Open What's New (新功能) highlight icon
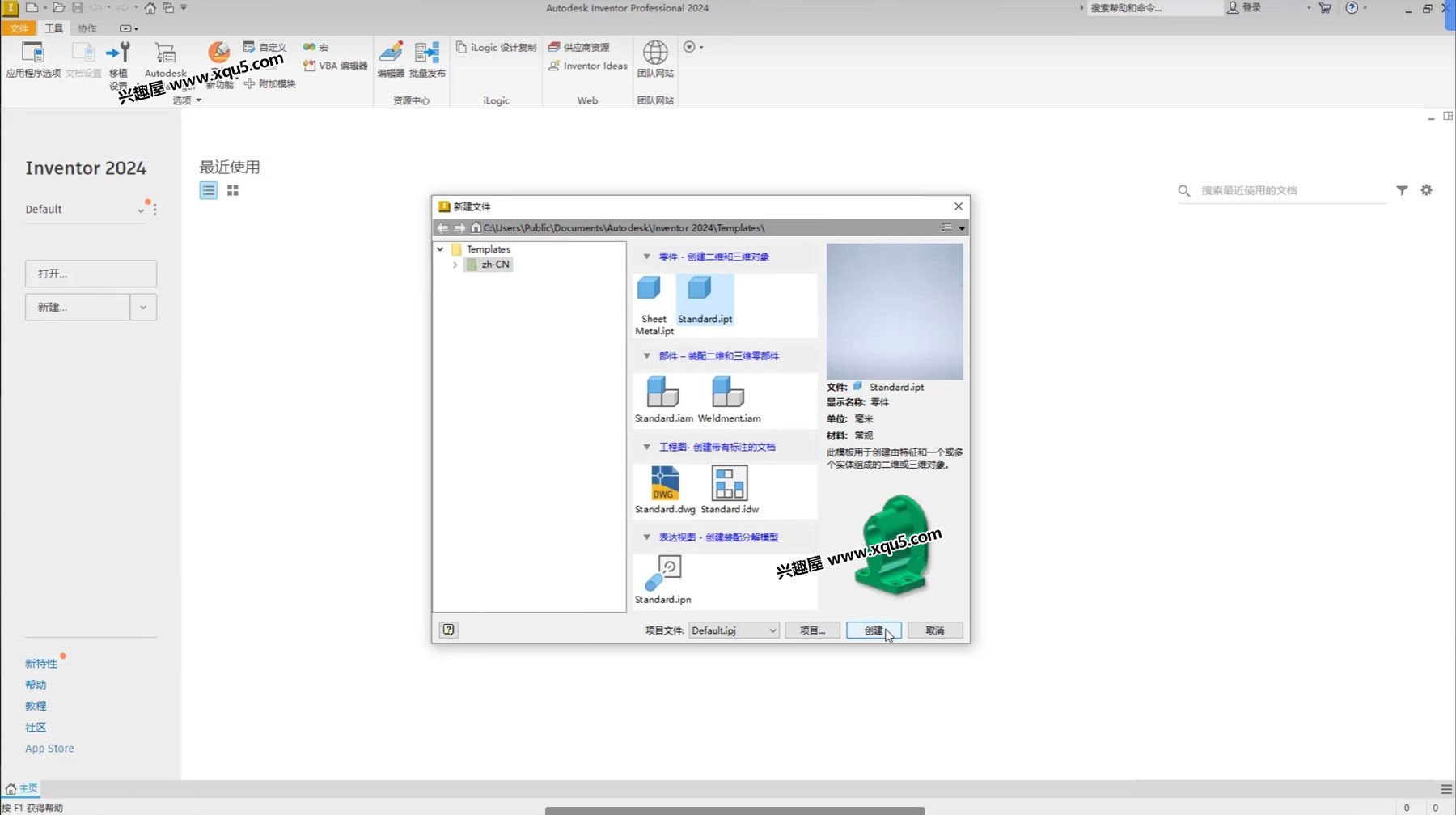The width and height of the screenshot is (1456, 815). tap(218, 53)
